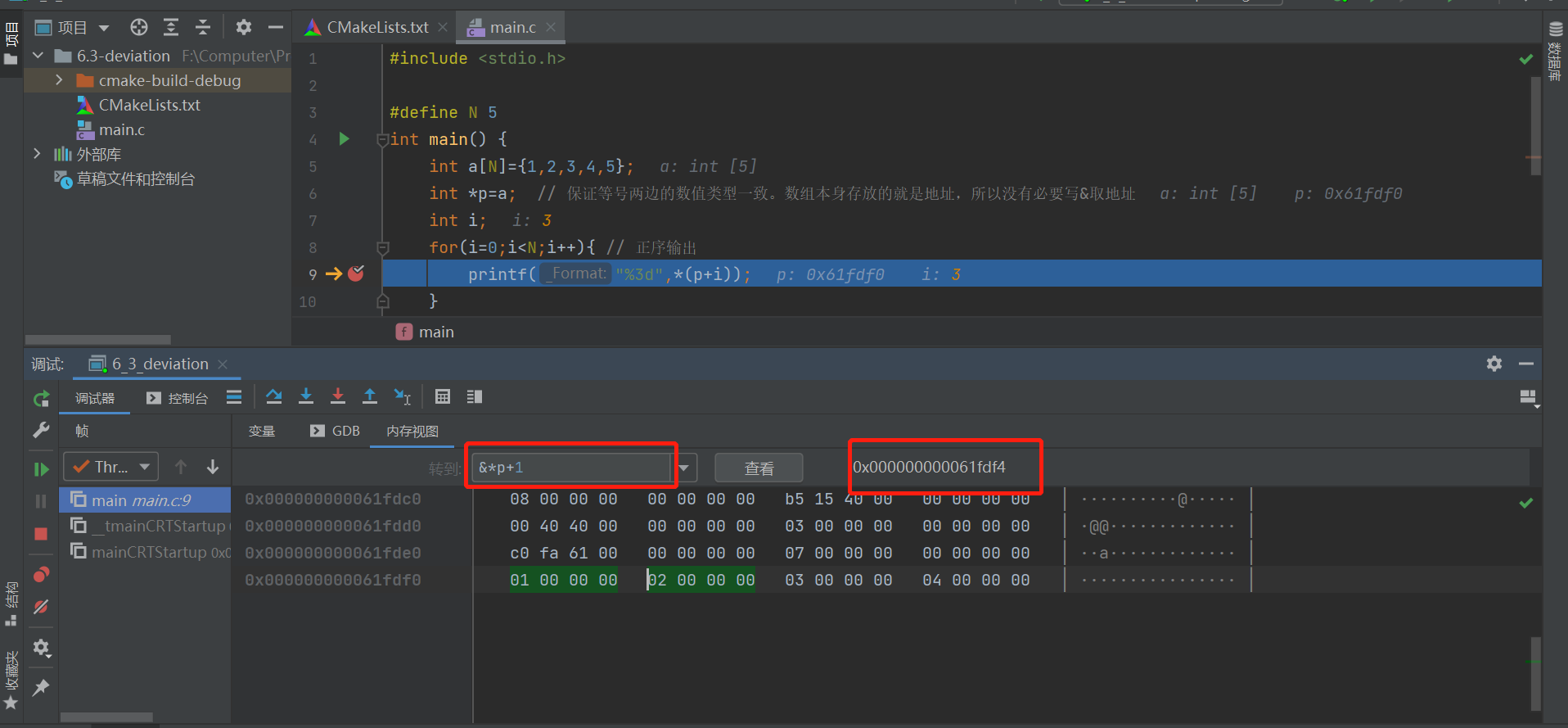Click the trace/list view icon beside calculator
The width and height of the screenshot is (1568, 728).
(475, 397)
